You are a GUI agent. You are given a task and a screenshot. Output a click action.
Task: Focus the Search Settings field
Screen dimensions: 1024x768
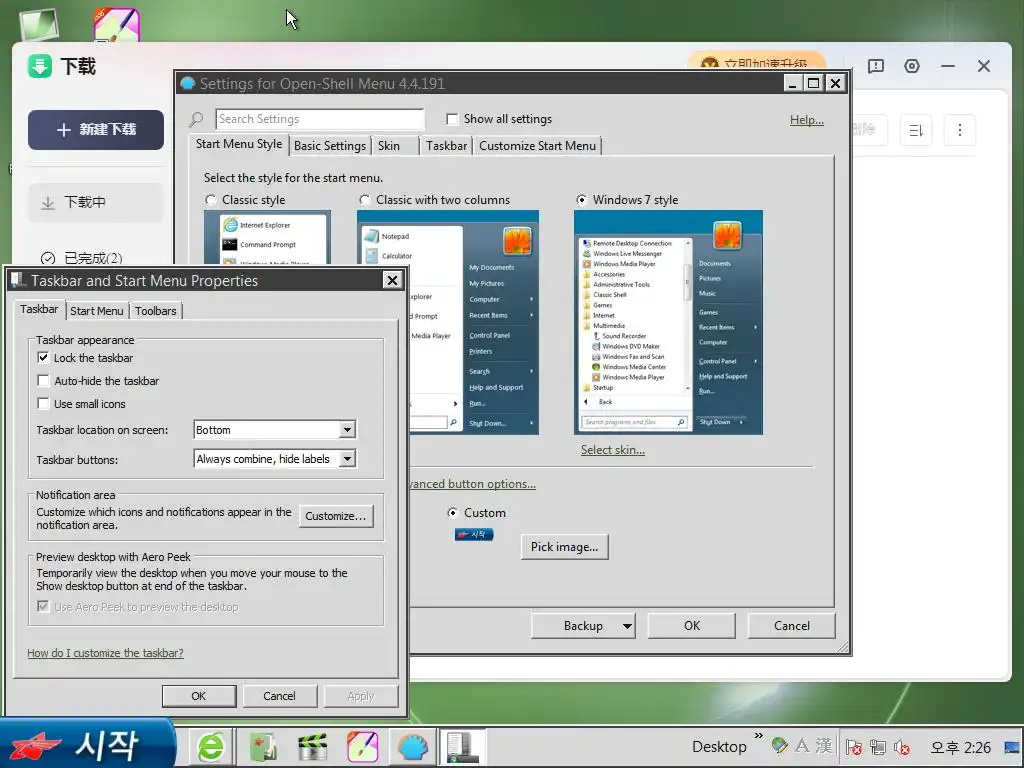(320, 119)
